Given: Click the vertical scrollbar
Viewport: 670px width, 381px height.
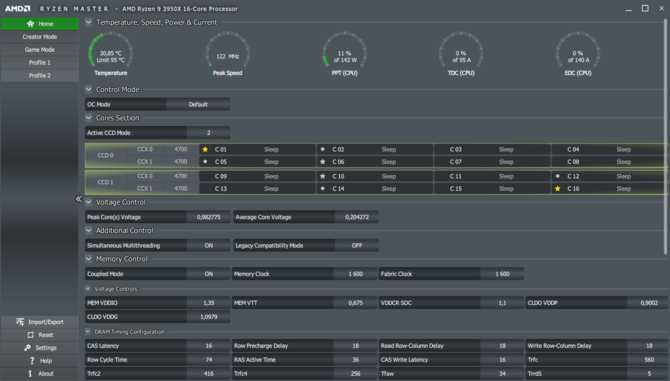Looking at the screenshot, I should [x=665, y=137].
